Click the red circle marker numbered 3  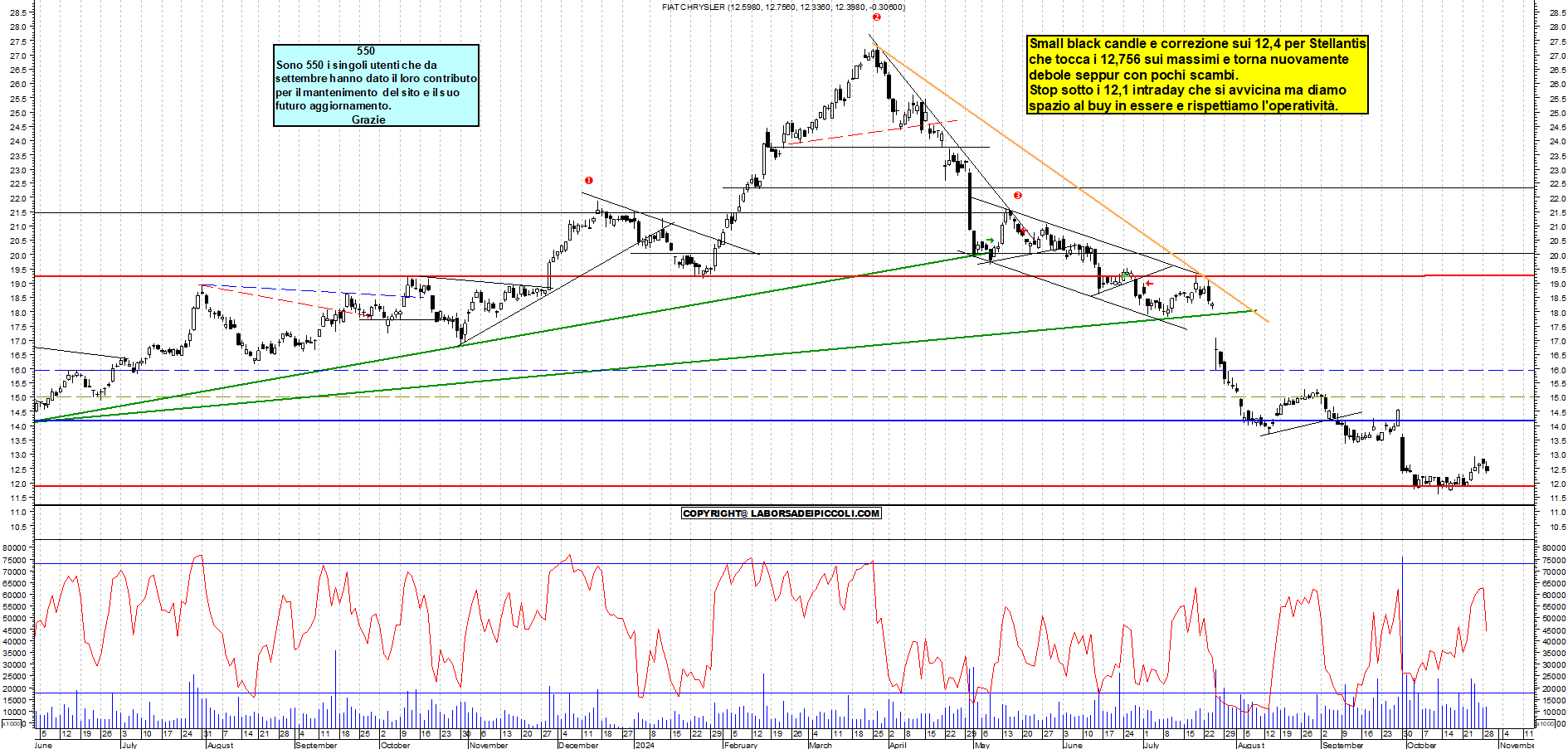point(1017,196)
